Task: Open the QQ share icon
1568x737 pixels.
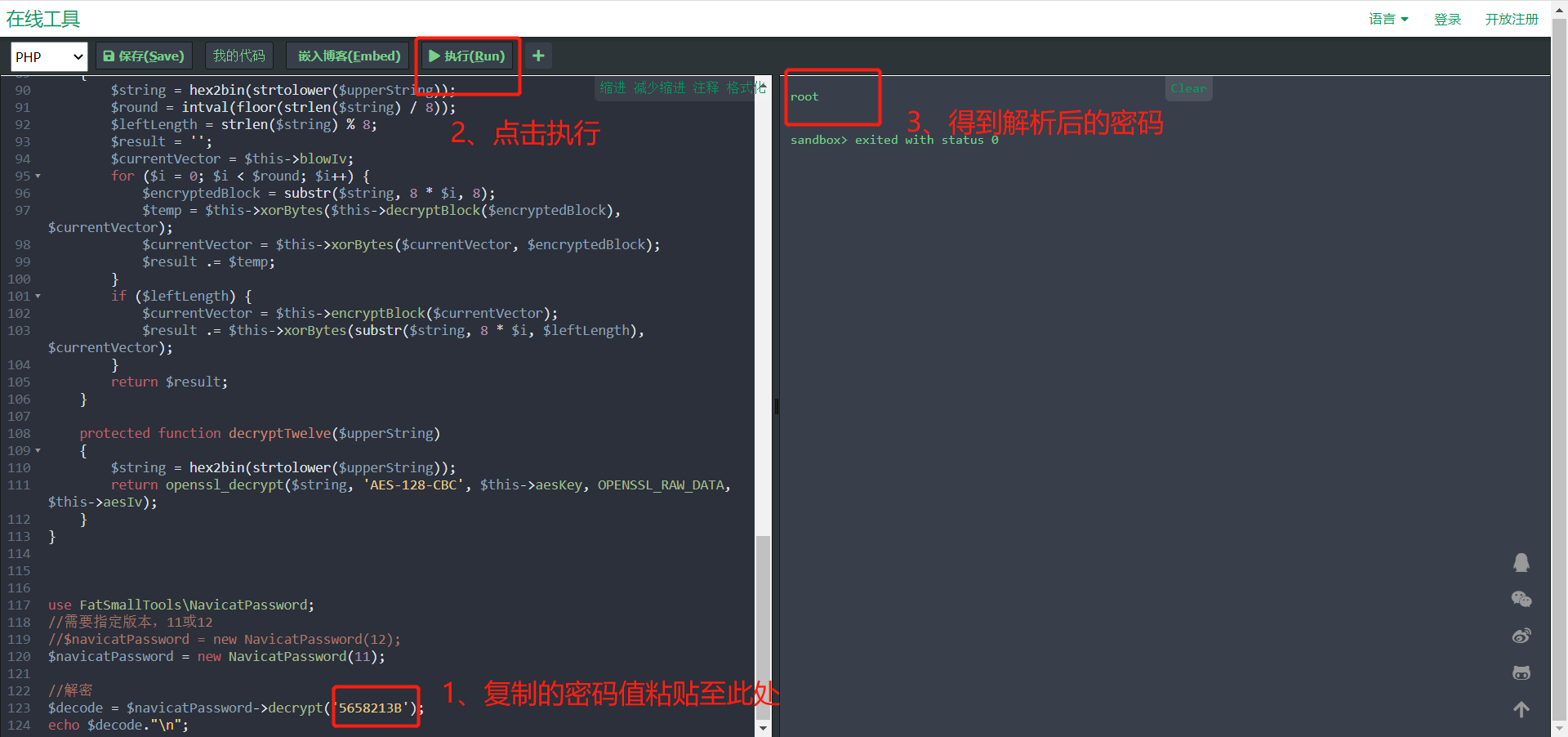Action: click(x=1521, y=562)
